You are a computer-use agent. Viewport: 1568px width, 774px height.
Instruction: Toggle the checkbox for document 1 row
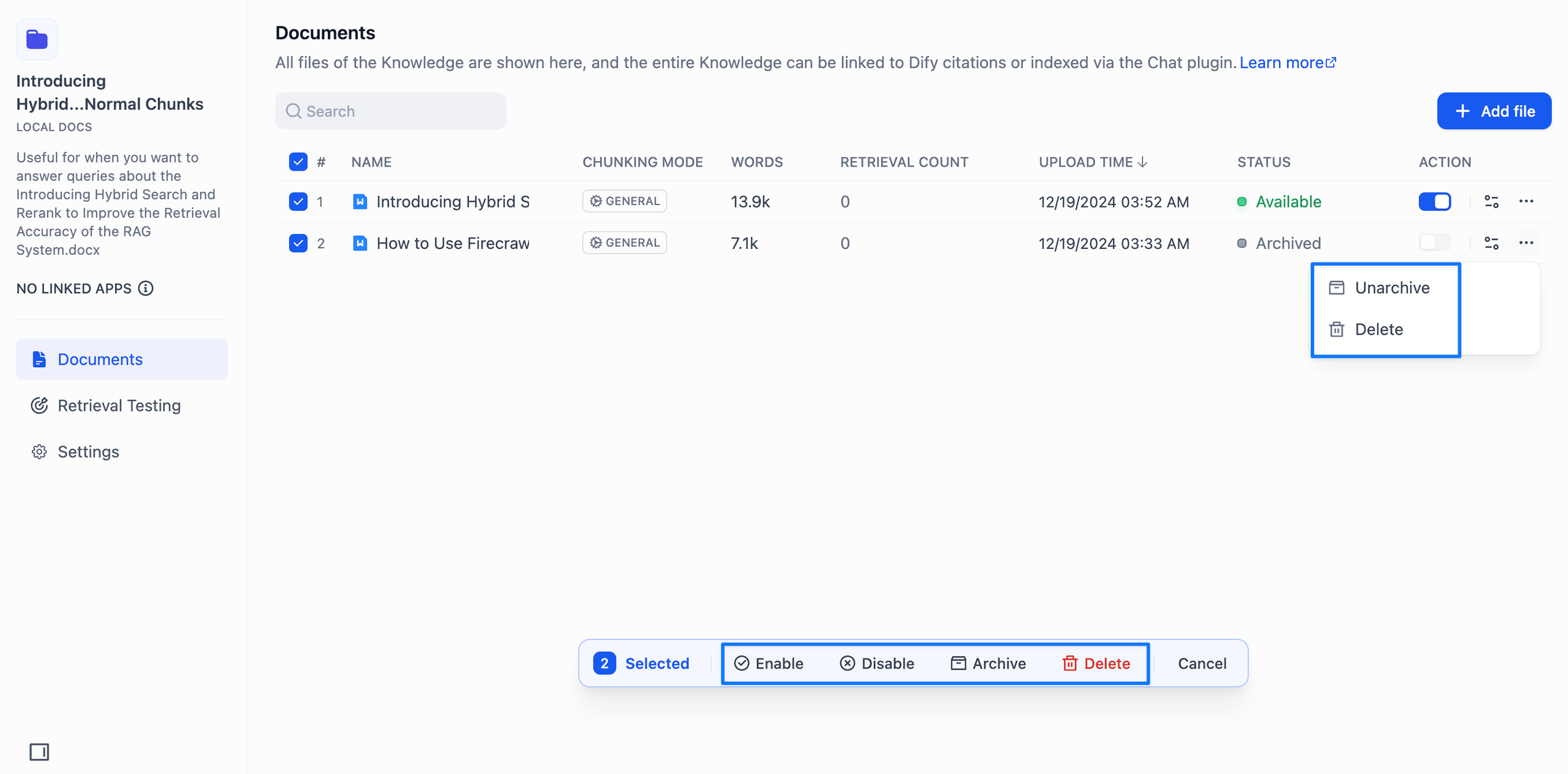(x=298, y=201)
